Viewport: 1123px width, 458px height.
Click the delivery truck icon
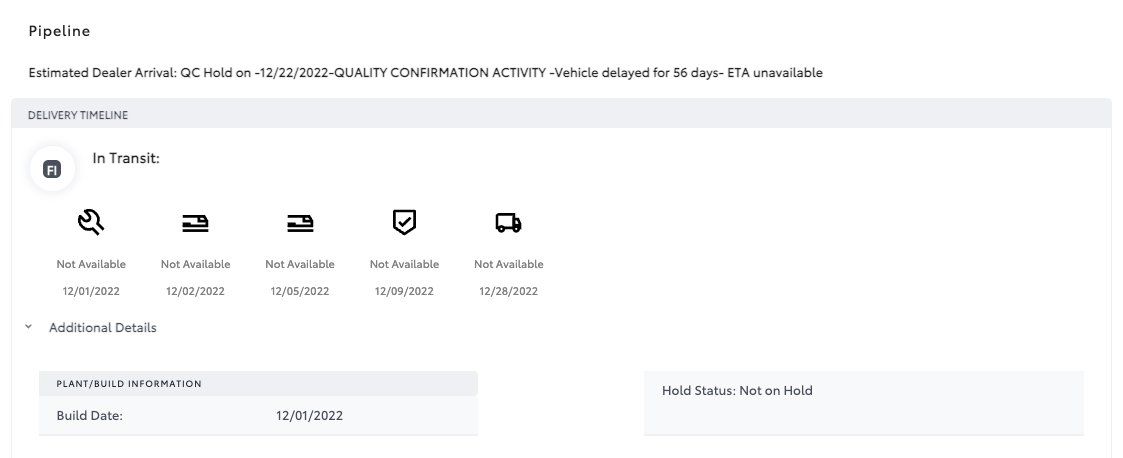point(509,223)
